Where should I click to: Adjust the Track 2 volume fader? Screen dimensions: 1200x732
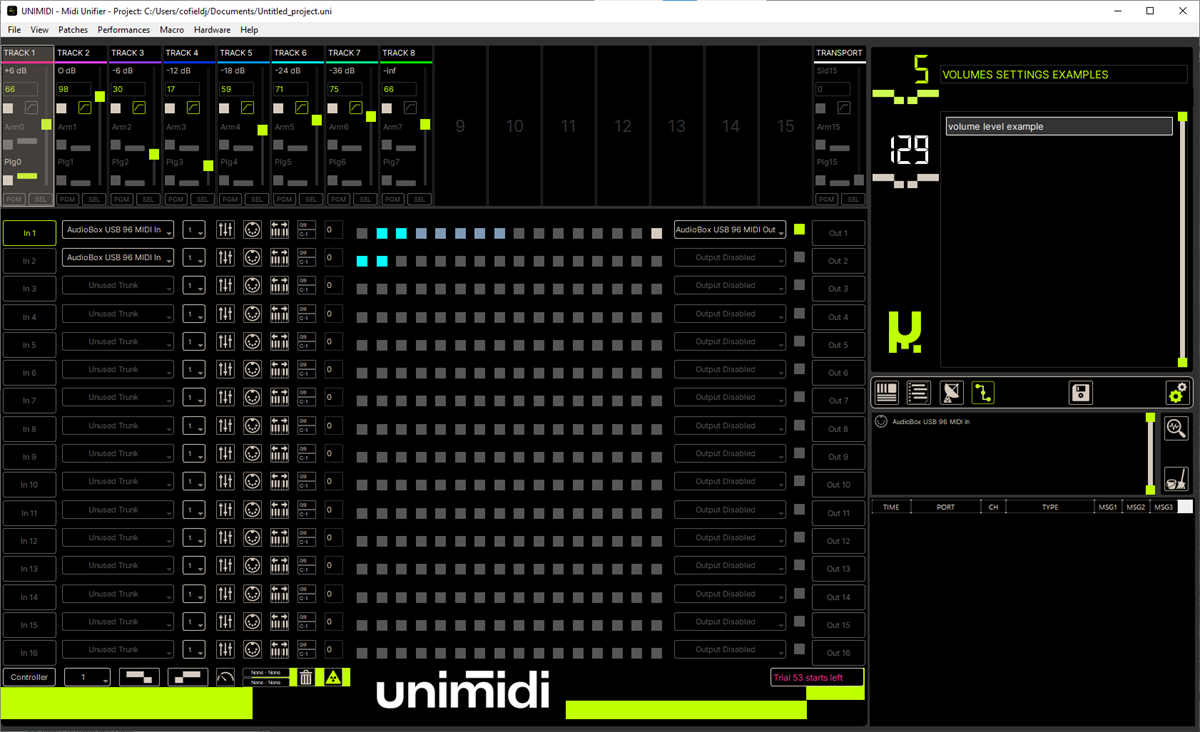coord(100,97)
